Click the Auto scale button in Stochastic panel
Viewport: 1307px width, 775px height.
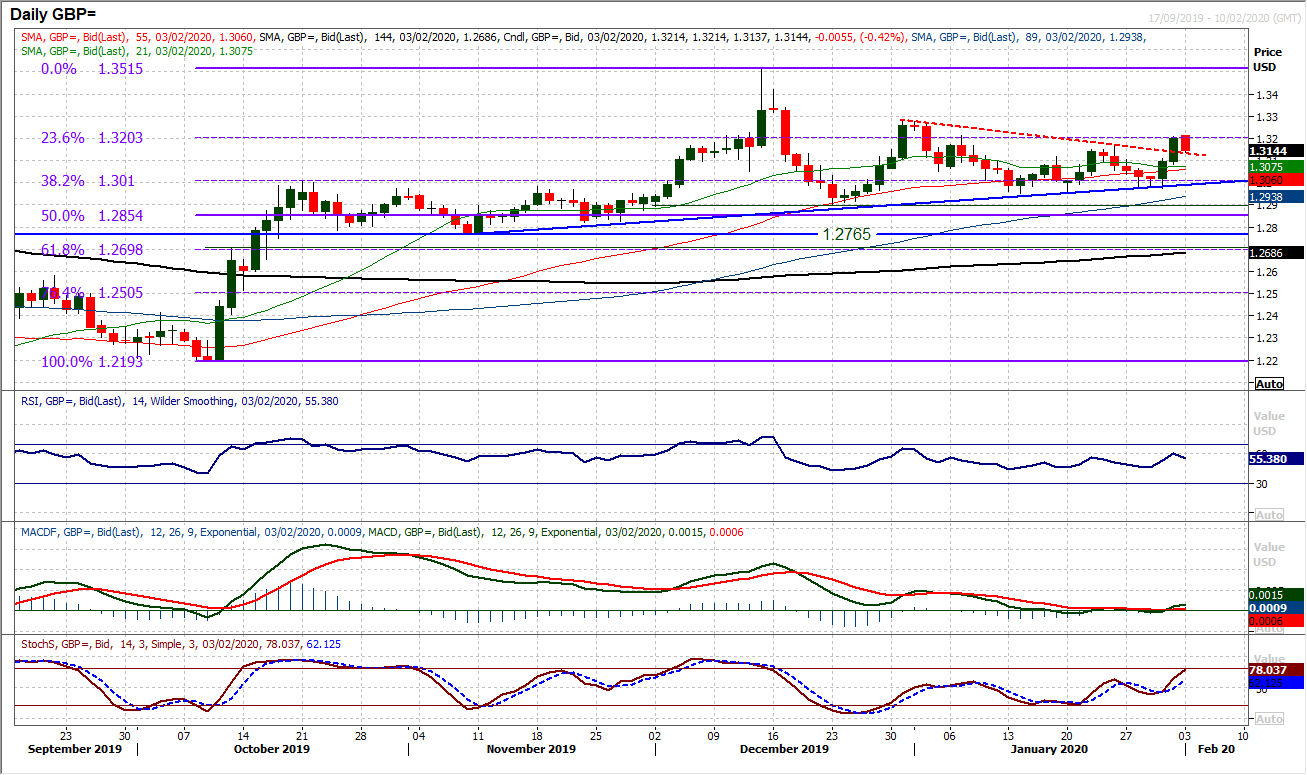point(1269,719)
